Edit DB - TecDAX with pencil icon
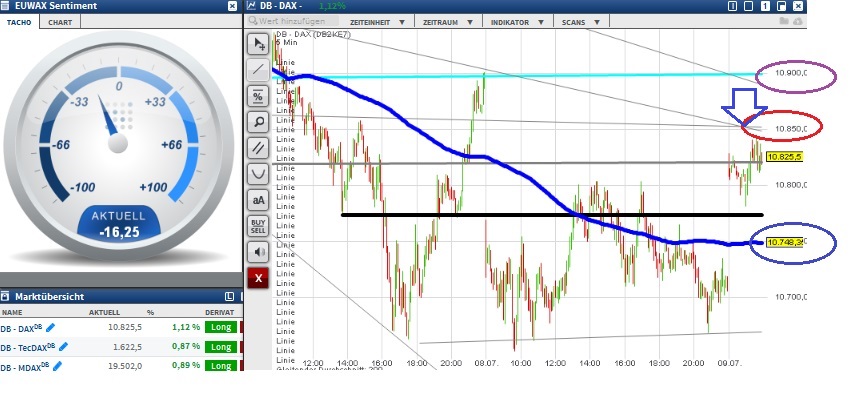Image resolution: width=856 pixels, height=394 pixels. (63, 347)
